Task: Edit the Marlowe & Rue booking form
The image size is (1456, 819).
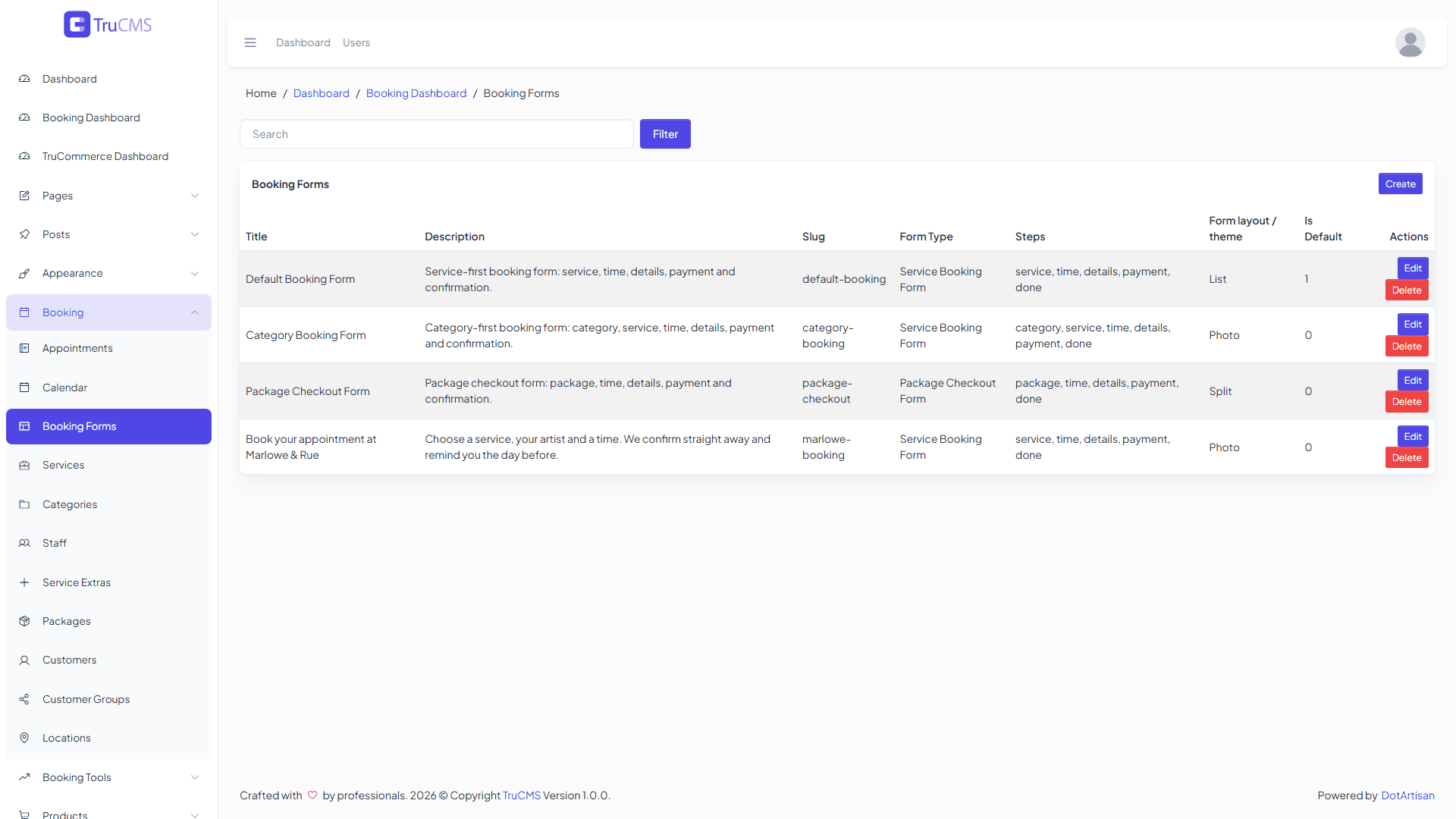Action: (1413, 437)
